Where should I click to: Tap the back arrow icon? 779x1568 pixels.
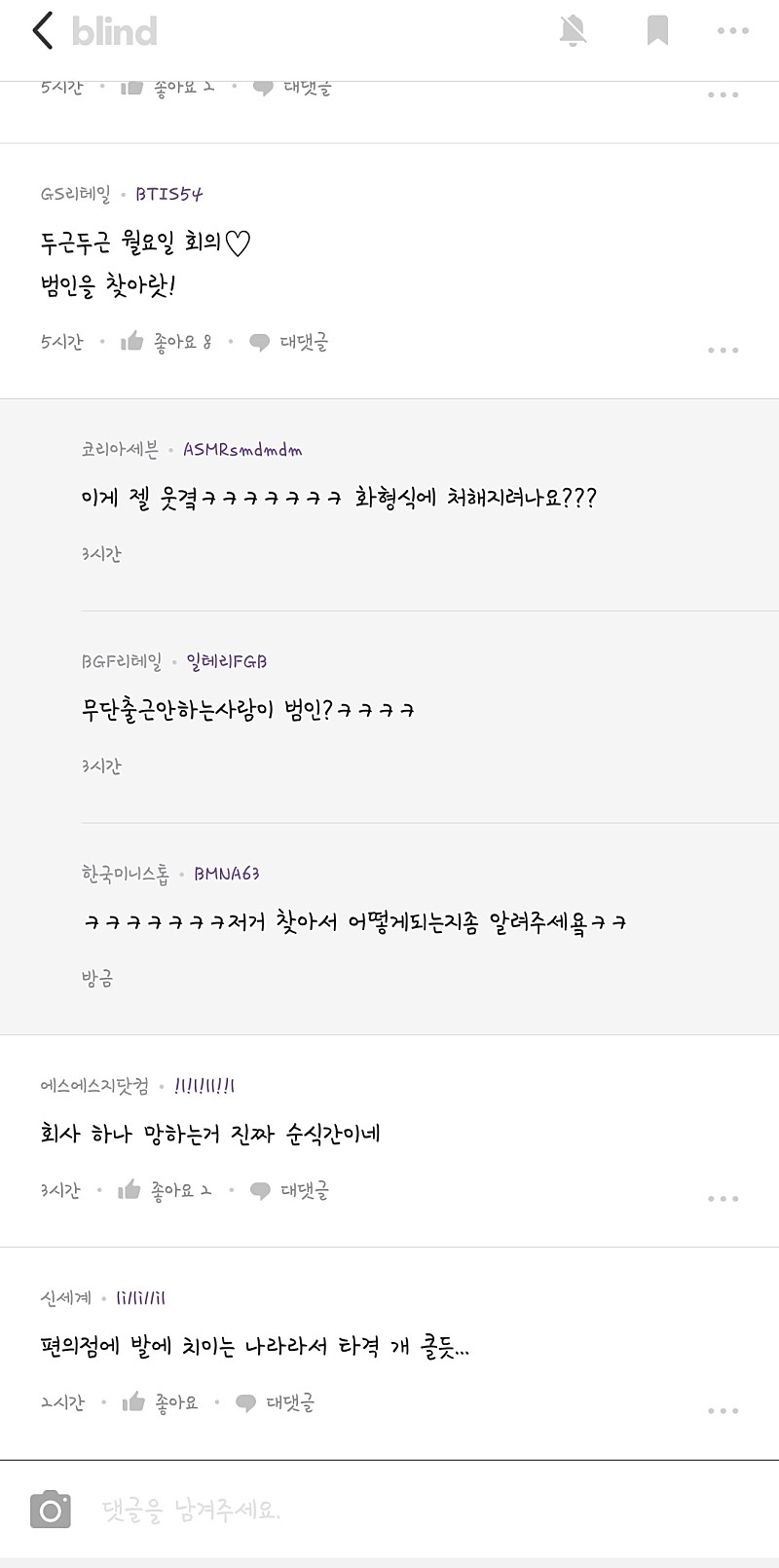point(42,31)
